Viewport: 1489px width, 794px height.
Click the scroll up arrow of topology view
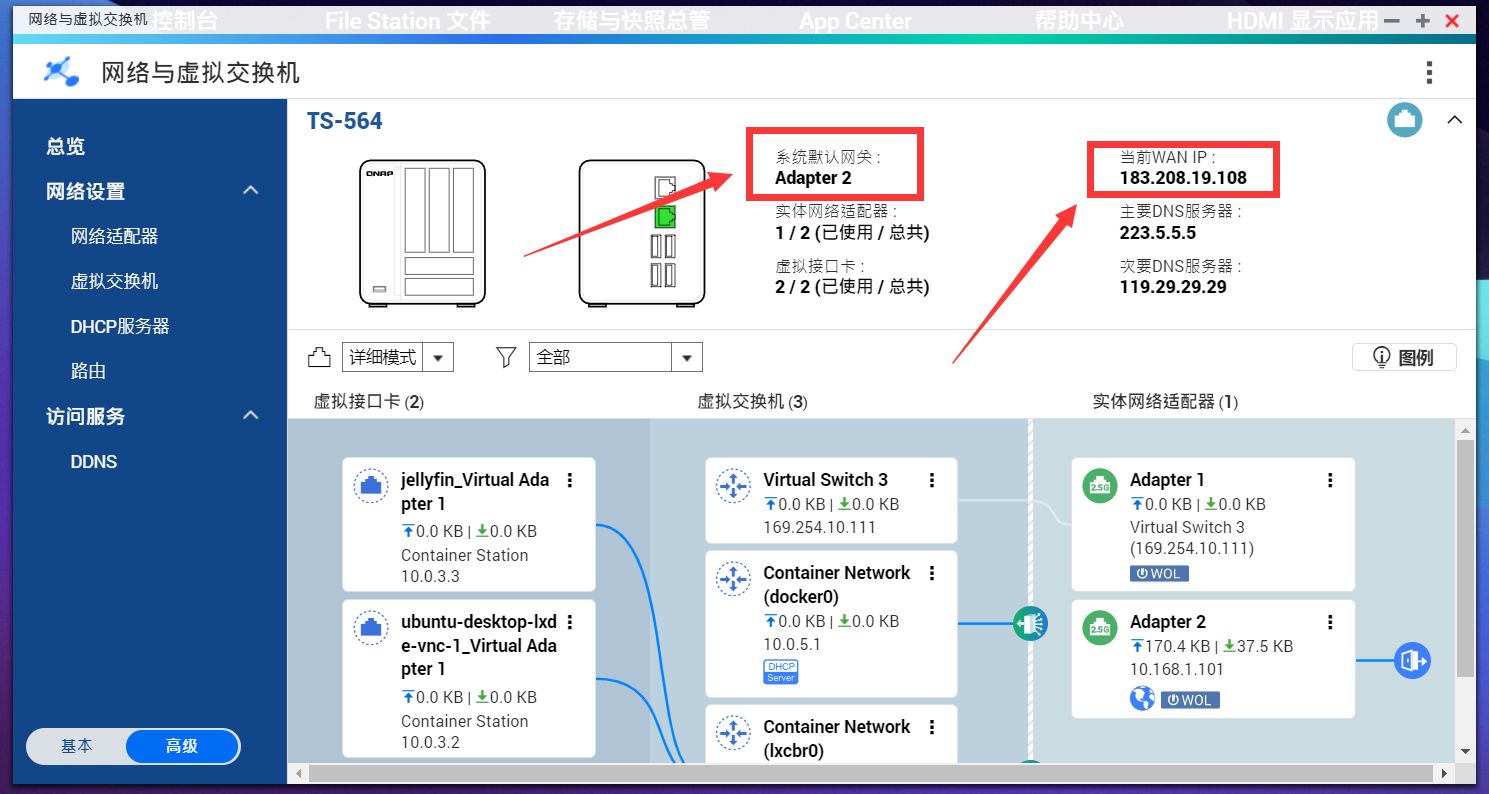pyautogui.click(x=1465, y=429)
